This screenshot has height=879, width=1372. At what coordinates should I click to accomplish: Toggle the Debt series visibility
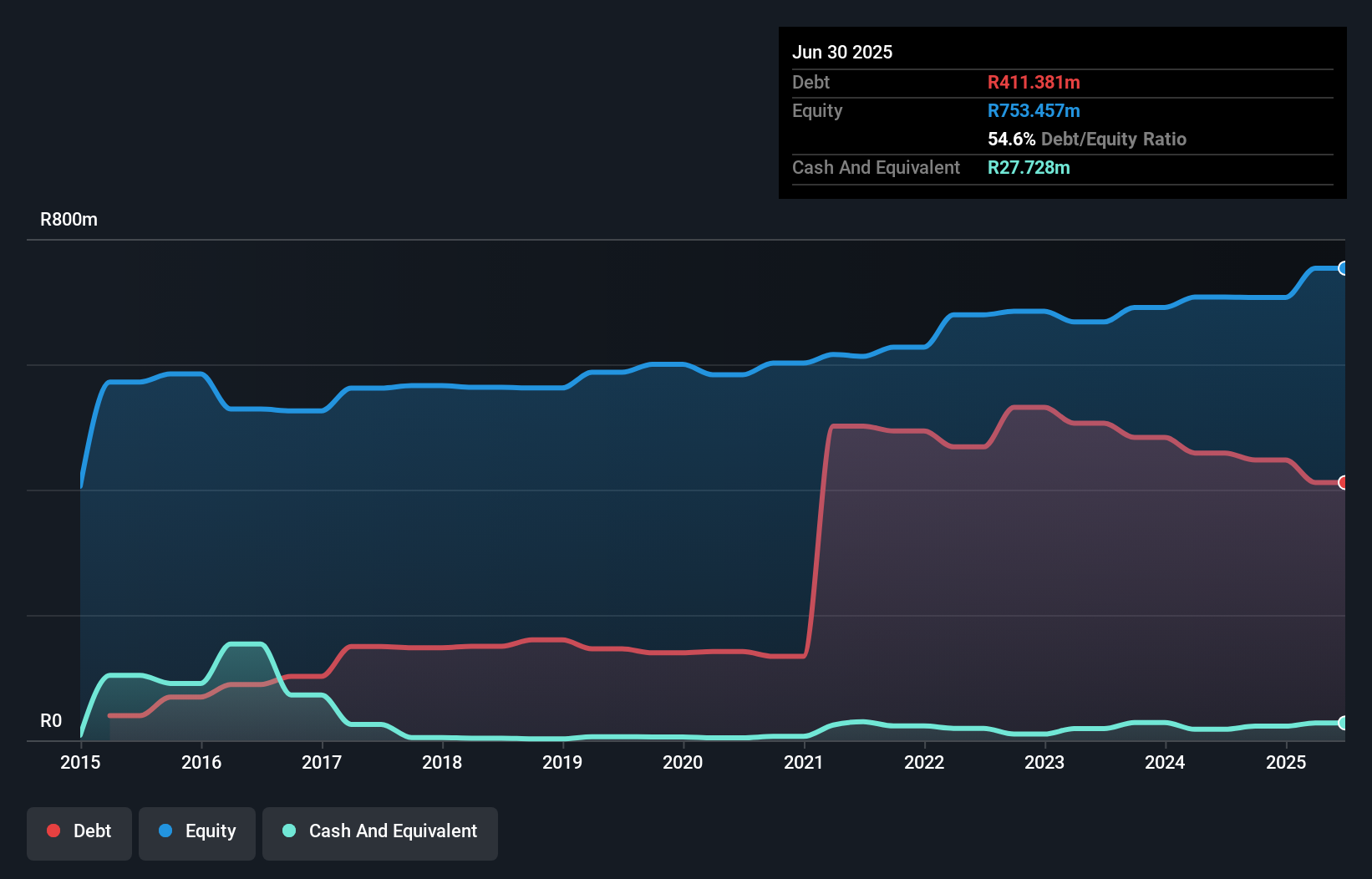click(79, 831)
